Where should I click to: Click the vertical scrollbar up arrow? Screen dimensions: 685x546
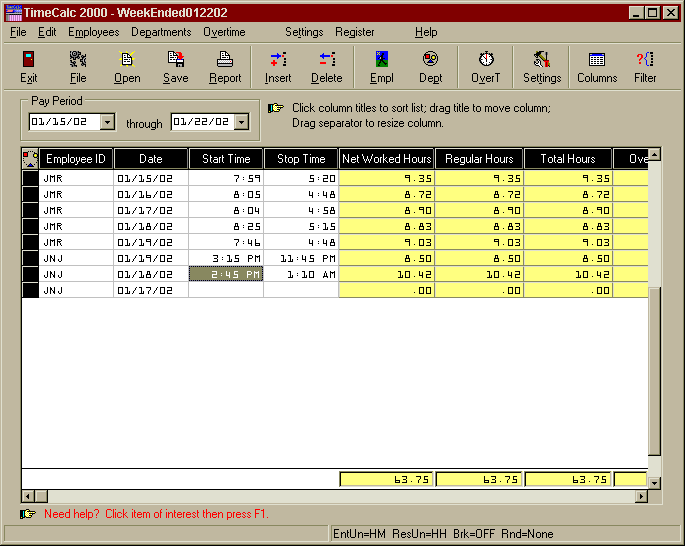click(654, 155)
